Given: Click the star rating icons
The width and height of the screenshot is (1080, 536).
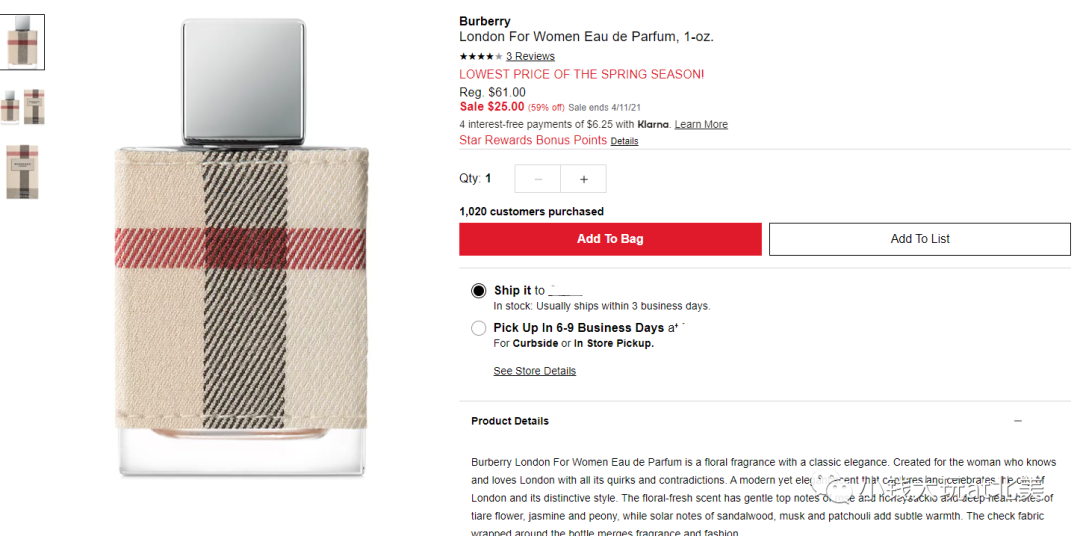Looking at the screenshot, I should [x=481, y=56].
